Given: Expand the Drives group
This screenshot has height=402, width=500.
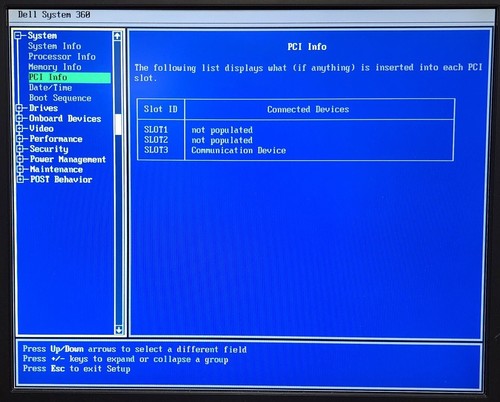Looking at the screenshot, I should click(x=19, y=108).
